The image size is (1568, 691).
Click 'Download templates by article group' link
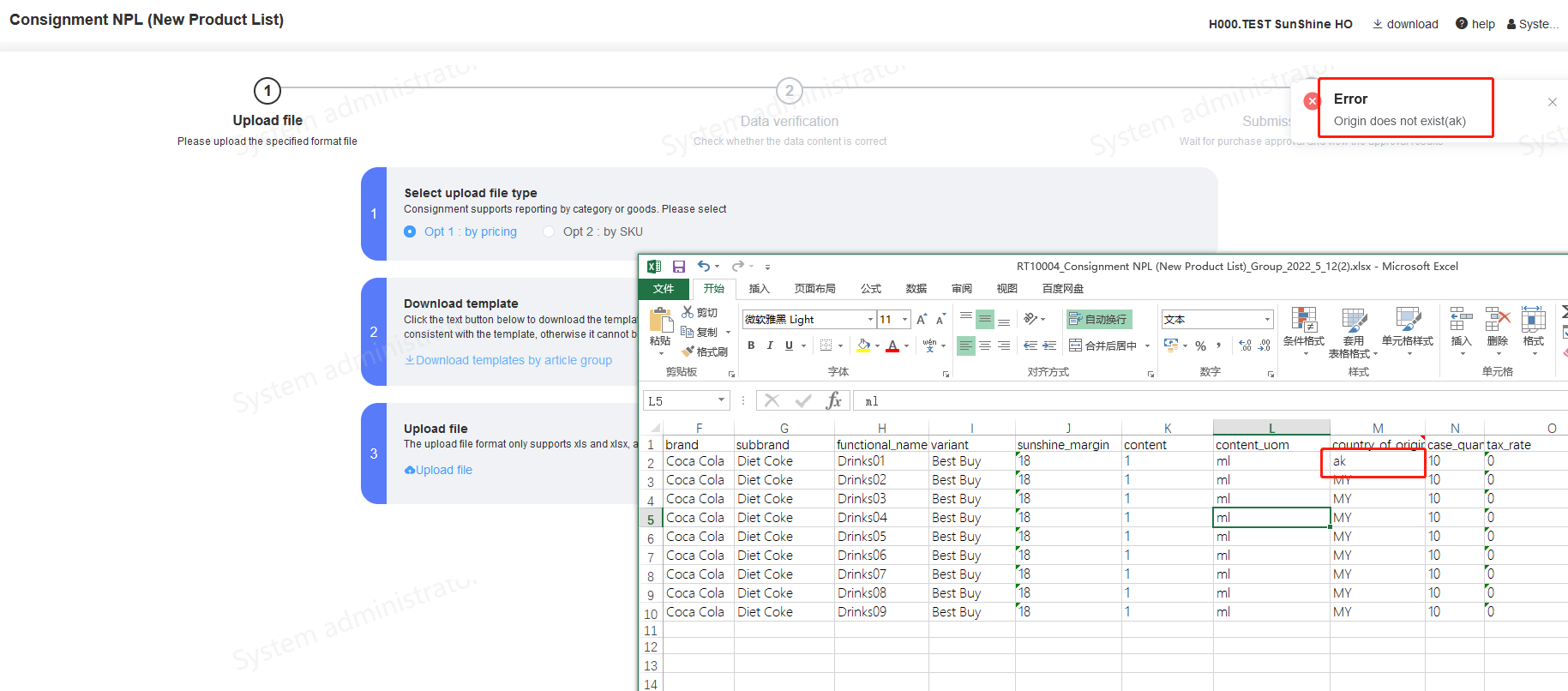513,360
